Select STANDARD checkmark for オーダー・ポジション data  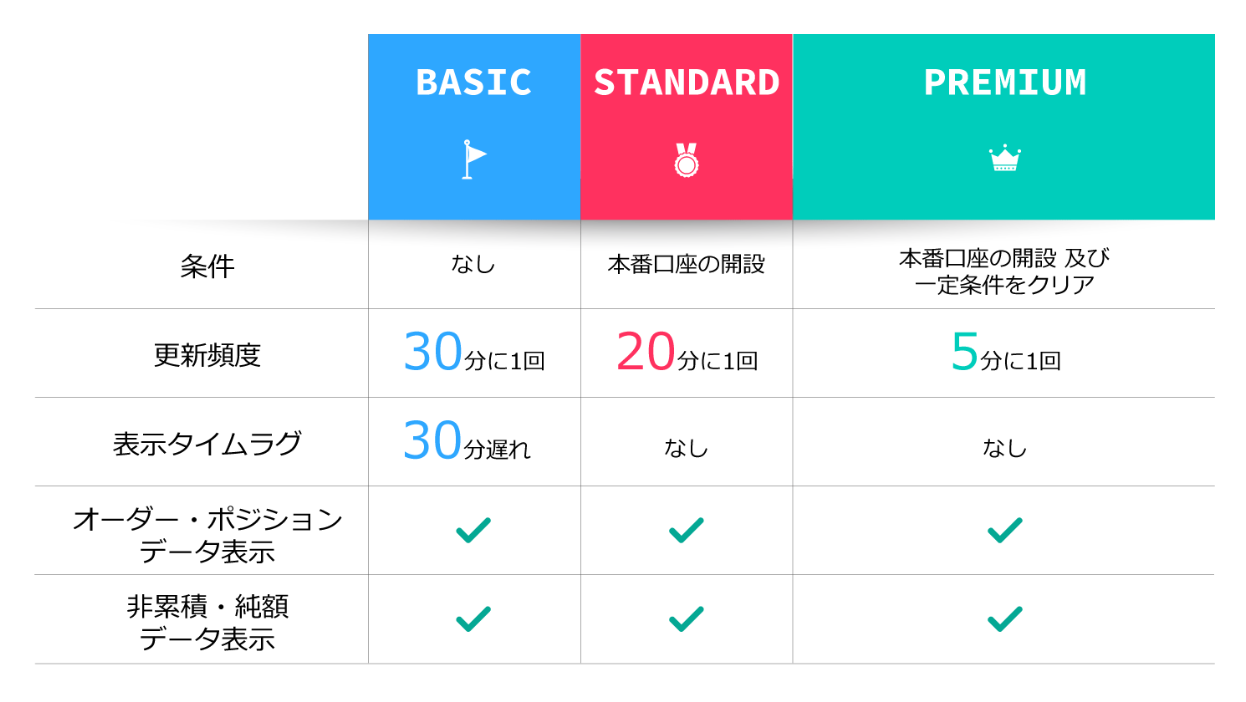pos(686,530)
